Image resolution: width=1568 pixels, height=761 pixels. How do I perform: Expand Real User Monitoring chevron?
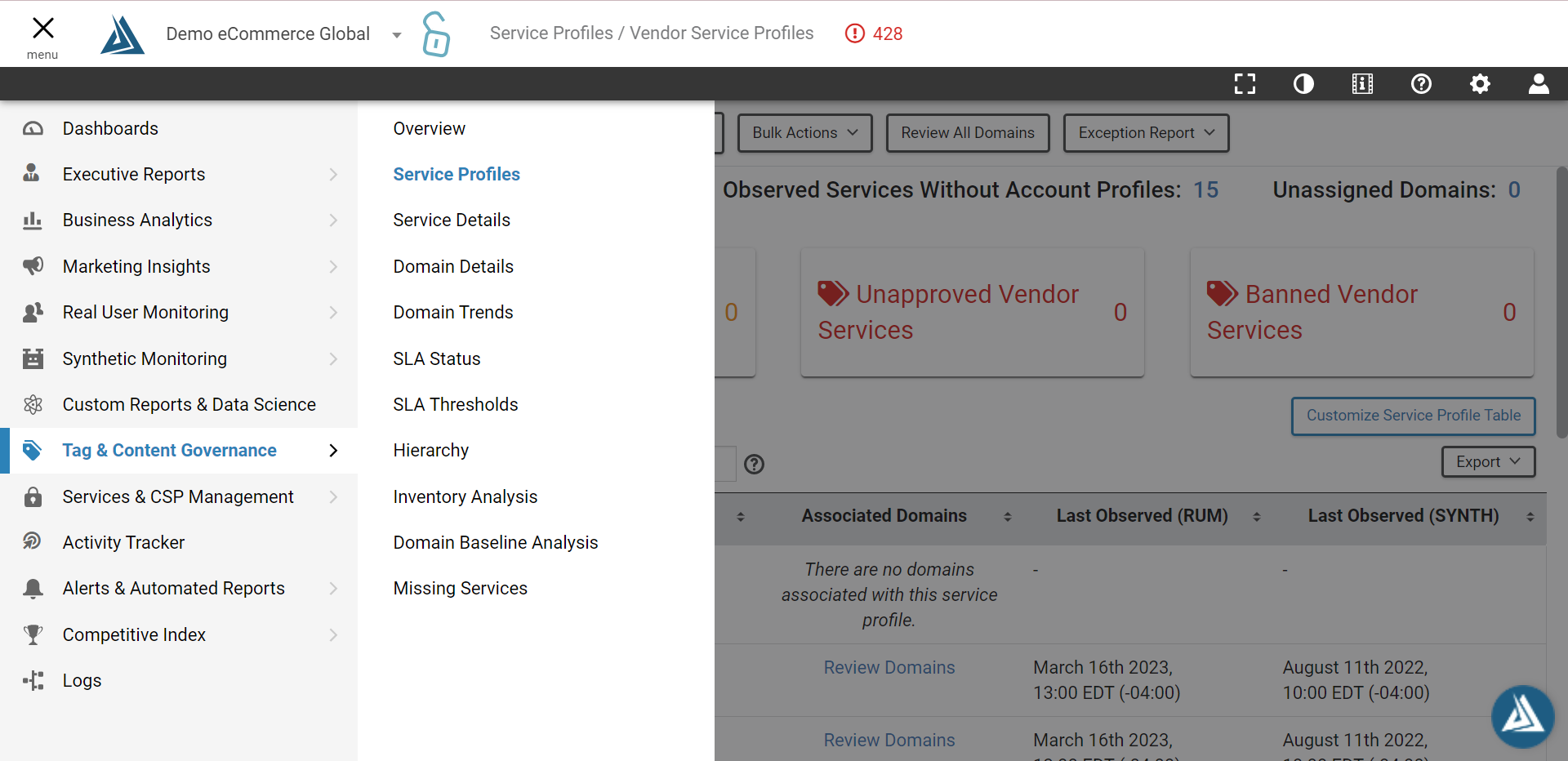pyautogui.click(x=333, y=312)
